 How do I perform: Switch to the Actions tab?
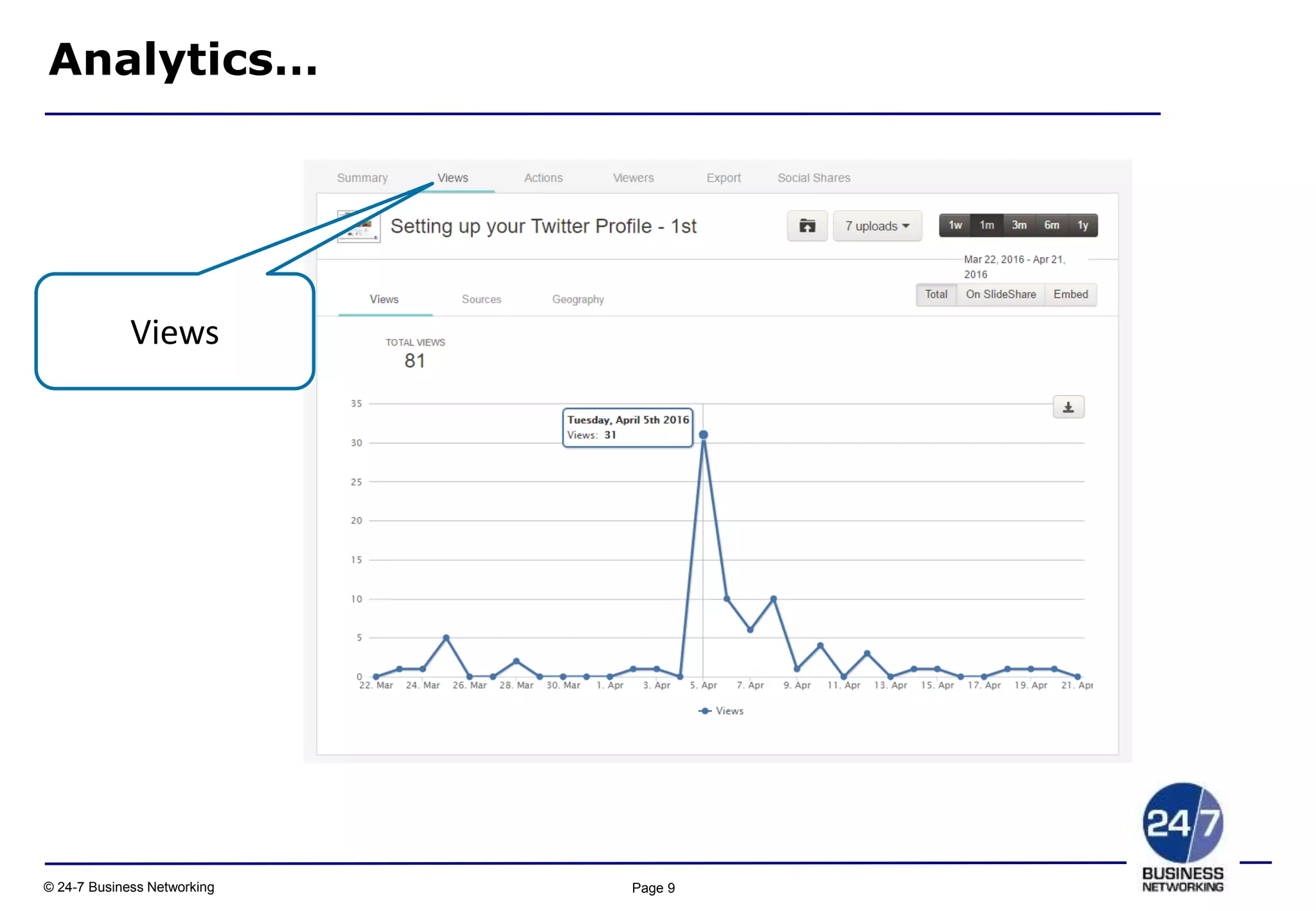coord(543,178)
